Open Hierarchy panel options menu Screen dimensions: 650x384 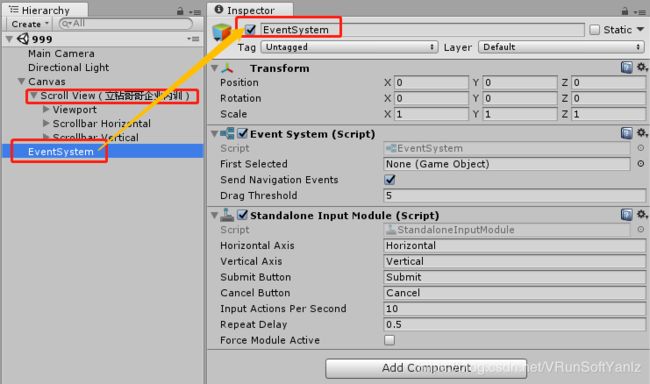point(195,12)
